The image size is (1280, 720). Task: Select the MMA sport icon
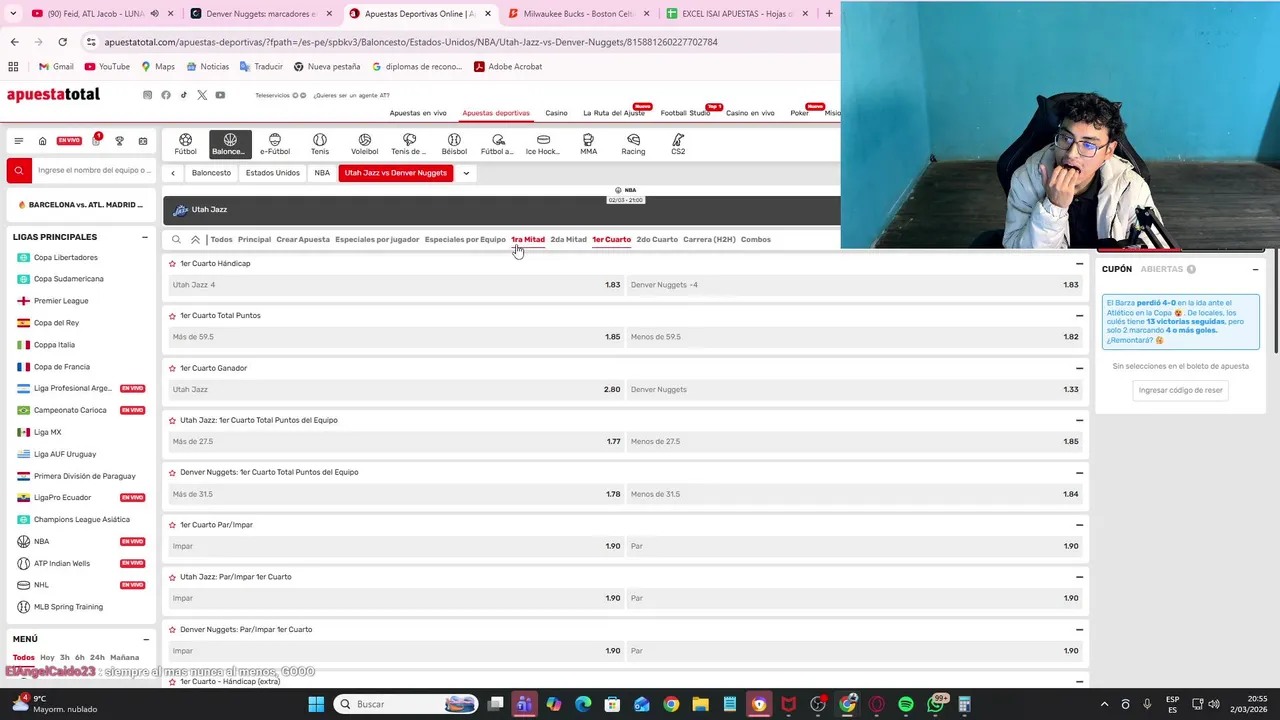click(588, 144)
